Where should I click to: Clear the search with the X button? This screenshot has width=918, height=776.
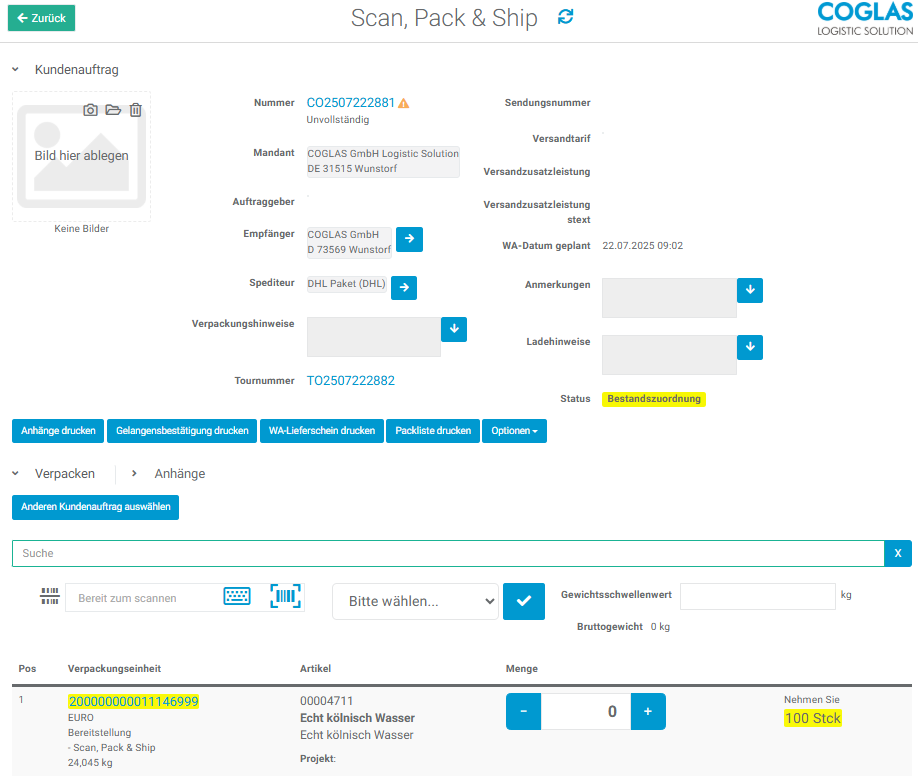tap(898, 554)
